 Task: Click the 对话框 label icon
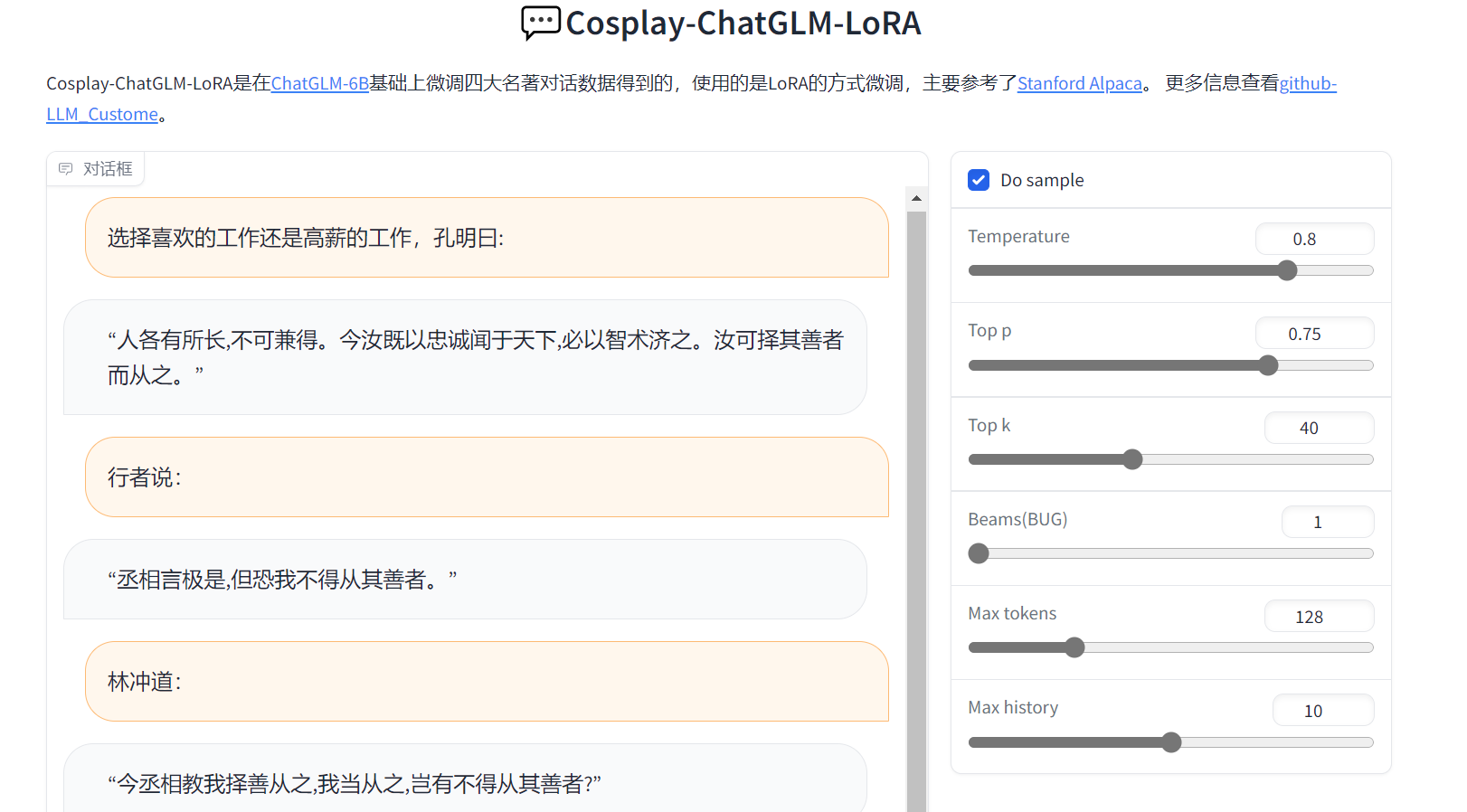65,169
